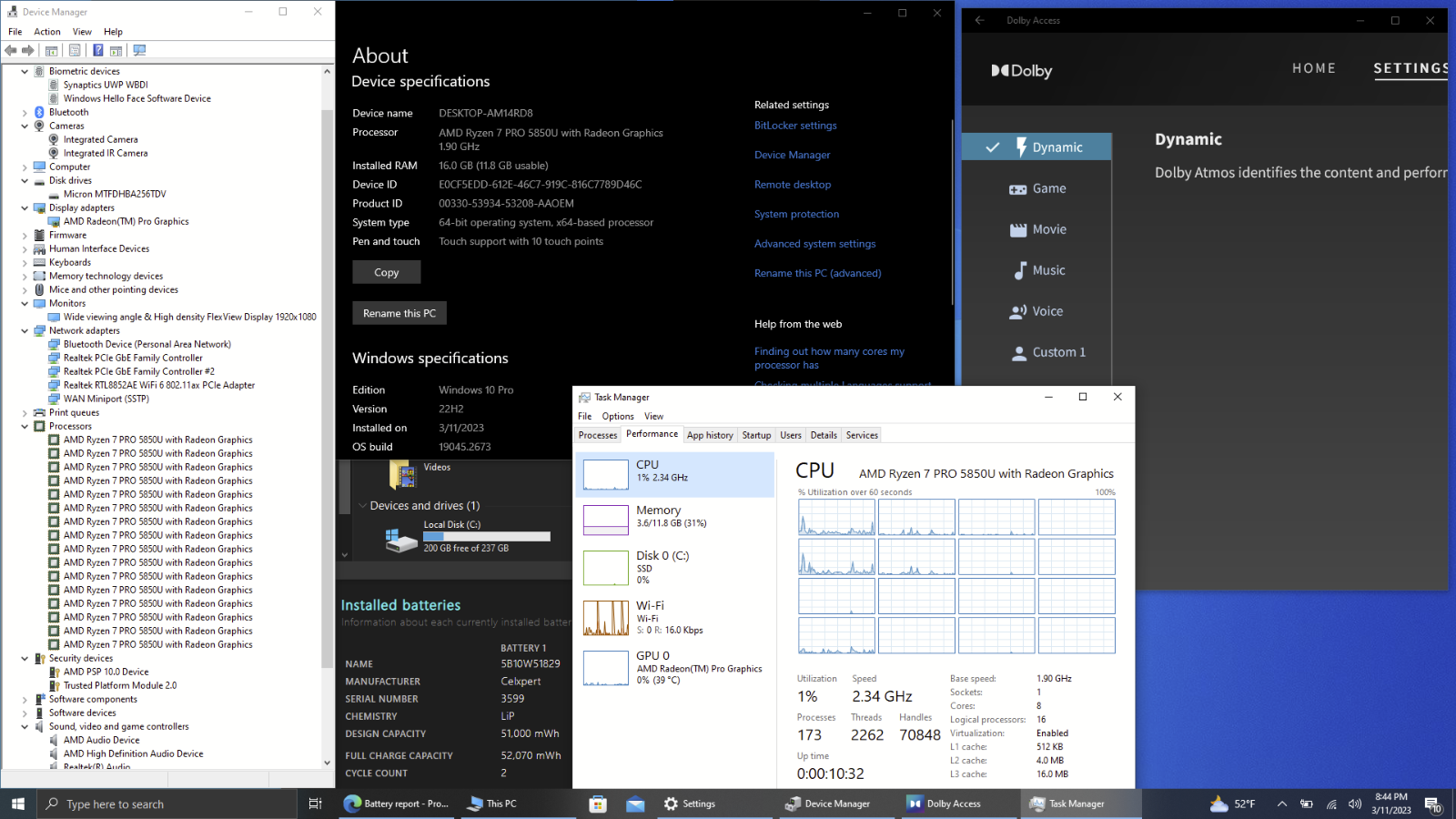Select Micron MTFDHBA256TDV disk drive

pyautogui.click(x=115, y=195)
